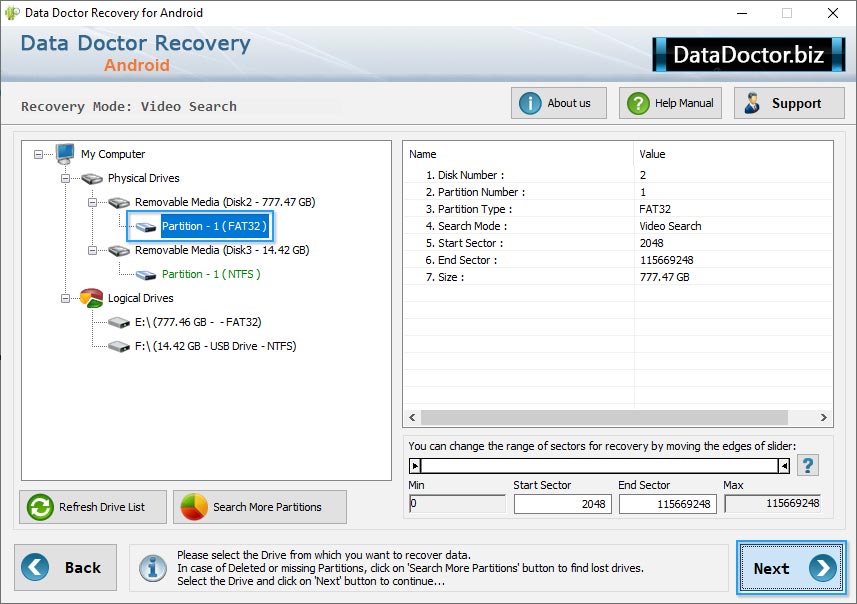Click the Partition Number row
The height and width of the screenshot is (604, 857).
(618, 192)
